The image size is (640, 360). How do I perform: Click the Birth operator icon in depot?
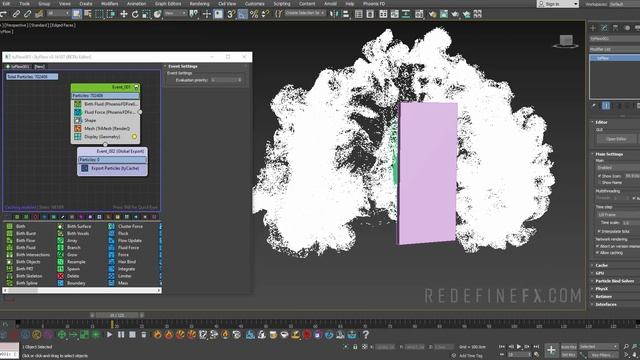click(x=9, y=226)
